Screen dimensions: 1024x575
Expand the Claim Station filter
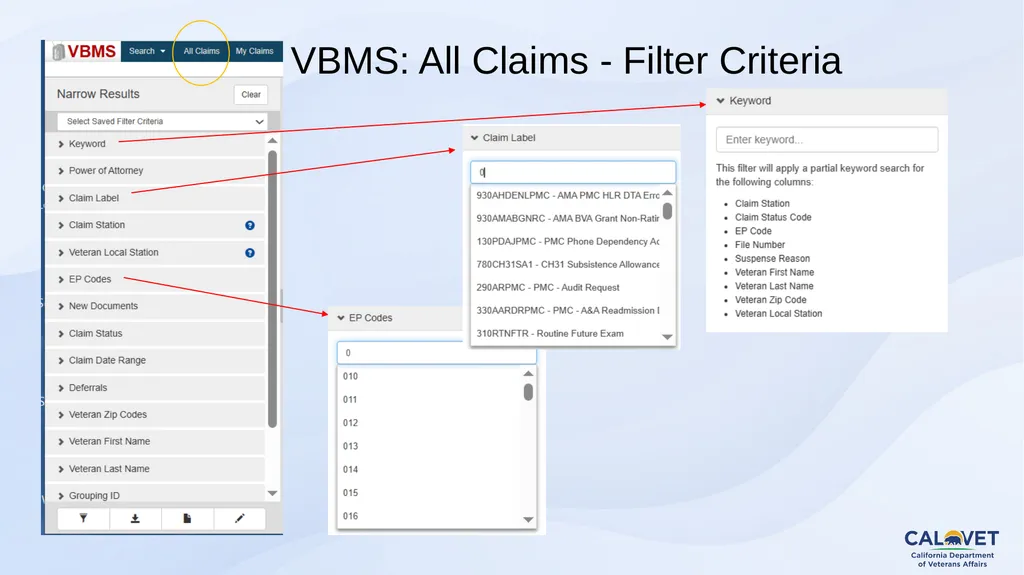(155, 225)
